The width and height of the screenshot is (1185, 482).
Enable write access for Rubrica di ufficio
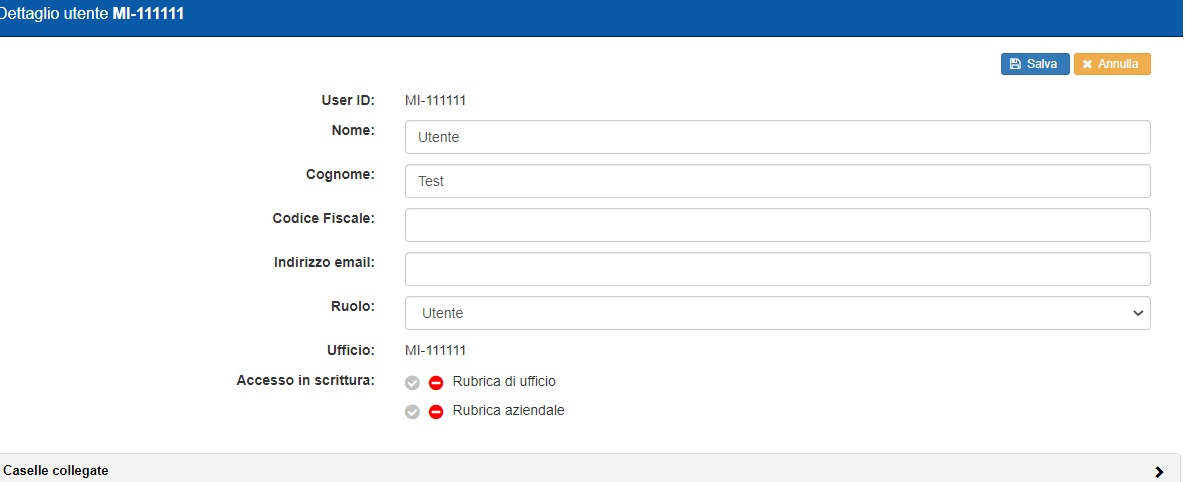pyautogui.click(x=412, y=382)
